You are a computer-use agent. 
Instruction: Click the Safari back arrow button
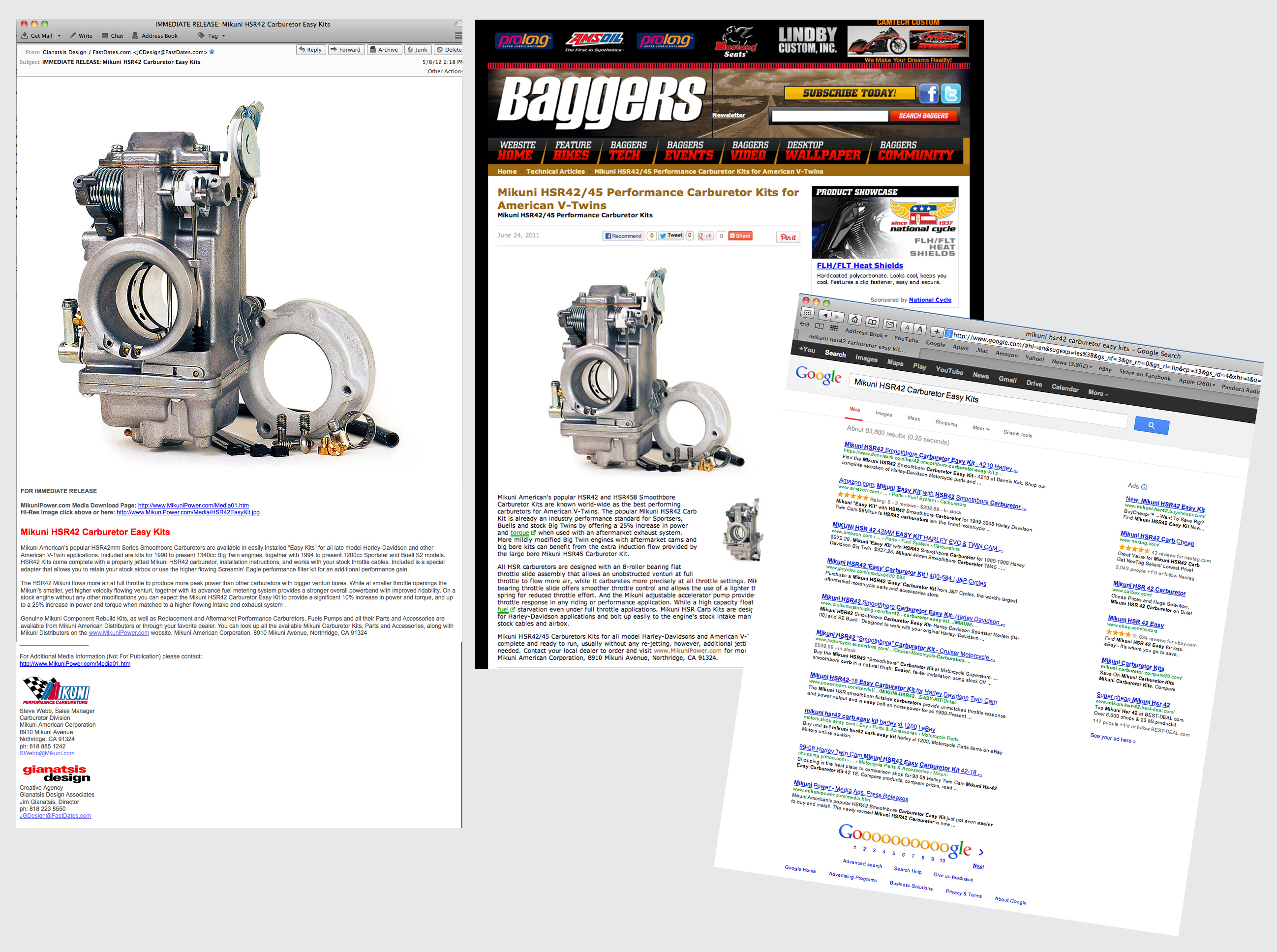coord(825,315)
